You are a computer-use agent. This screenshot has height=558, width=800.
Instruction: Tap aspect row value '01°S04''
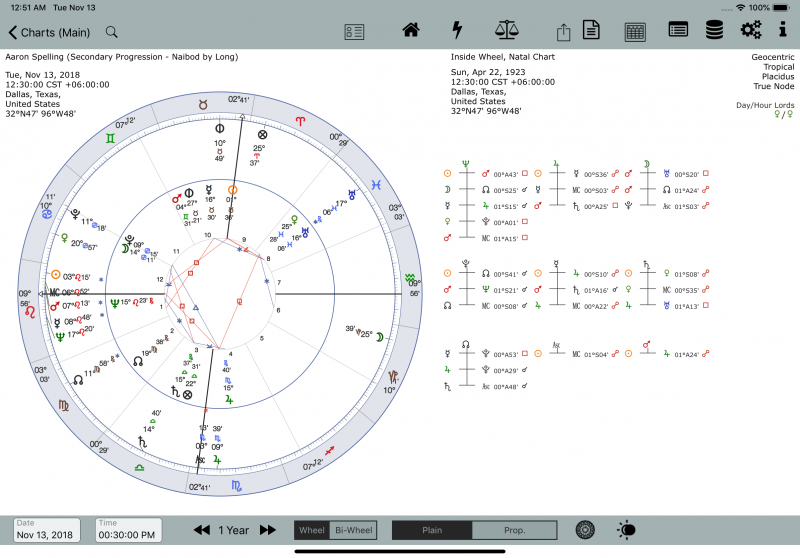[596, 354]
